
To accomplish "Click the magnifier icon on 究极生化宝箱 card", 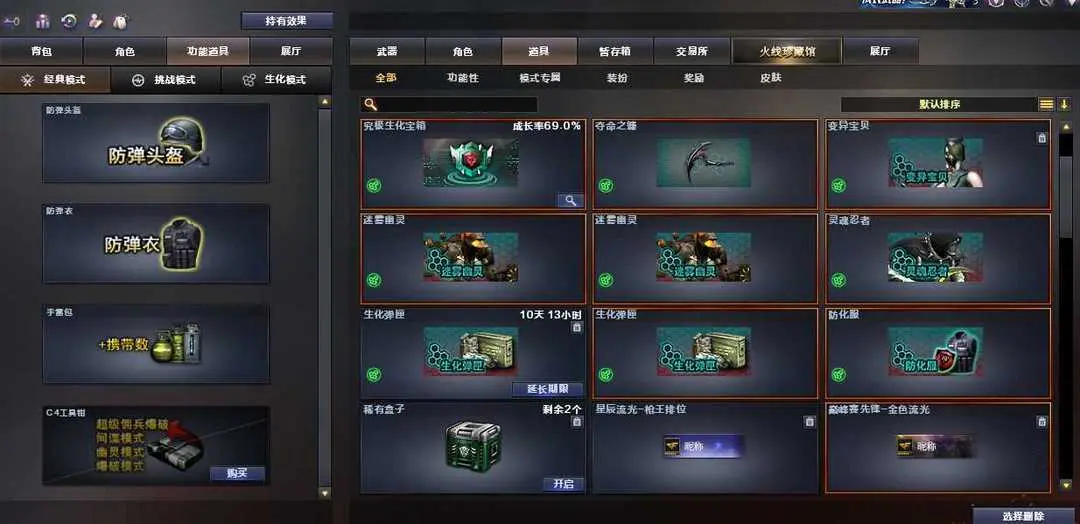I will tap(570, 200).
